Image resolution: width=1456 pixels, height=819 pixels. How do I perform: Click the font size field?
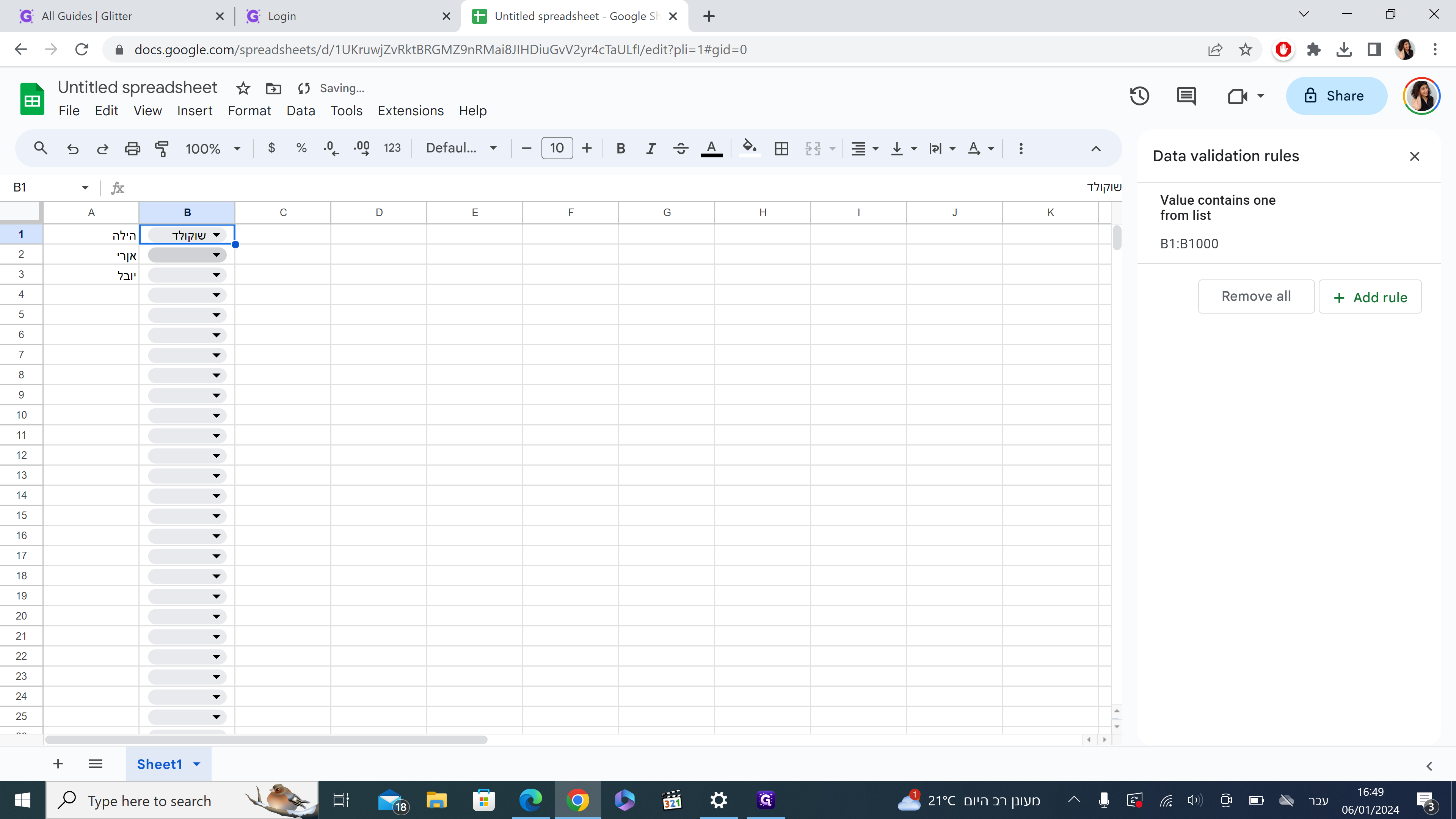557,148
